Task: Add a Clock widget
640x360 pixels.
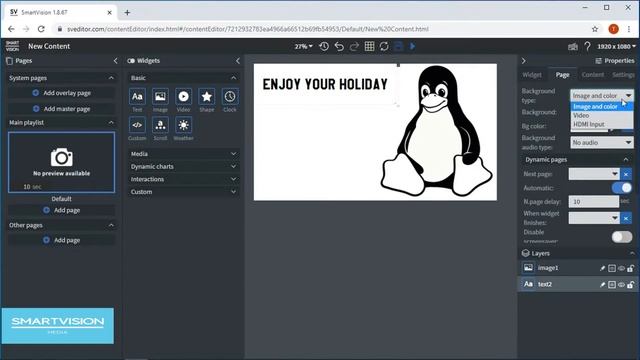Action: [230, 97]
